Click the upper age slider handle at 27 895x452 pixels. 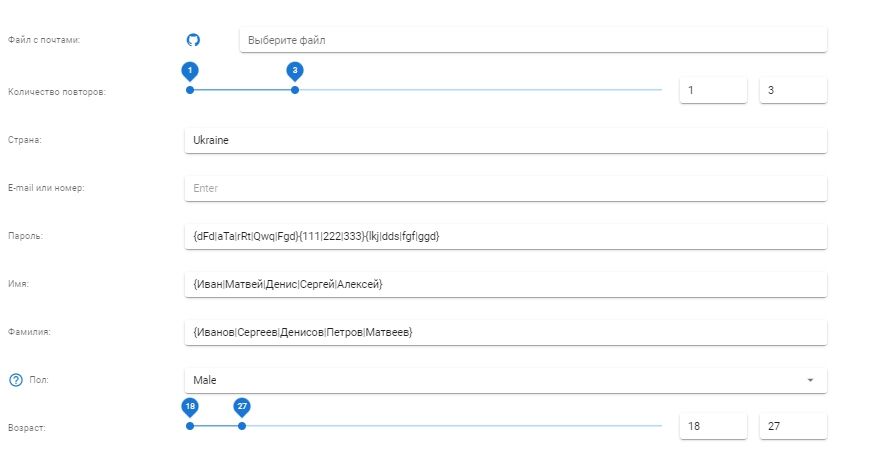242,426
